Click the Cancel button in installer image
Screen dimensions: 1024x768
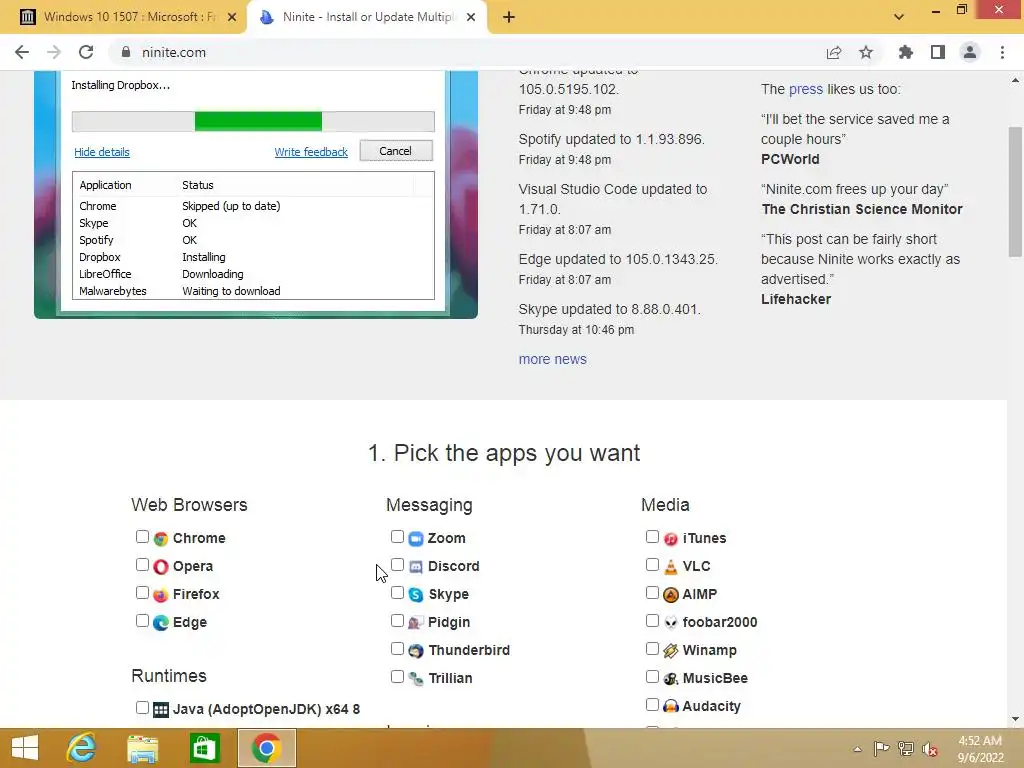[396, 151]
